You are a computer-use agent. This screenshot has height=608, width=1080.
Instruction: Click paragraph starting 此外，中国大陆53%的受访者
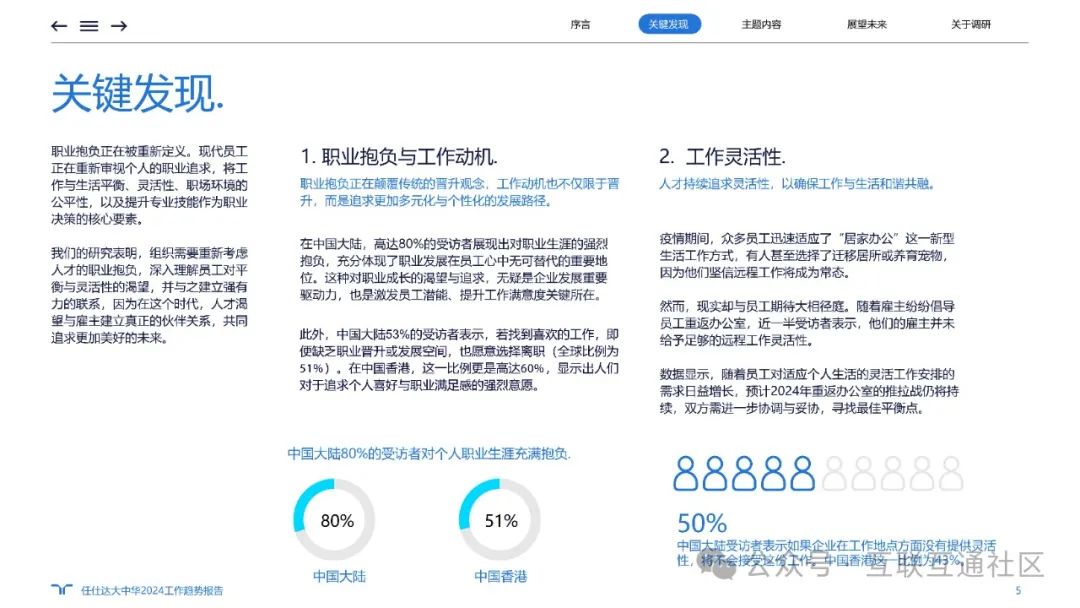click(x=459, y=359)
